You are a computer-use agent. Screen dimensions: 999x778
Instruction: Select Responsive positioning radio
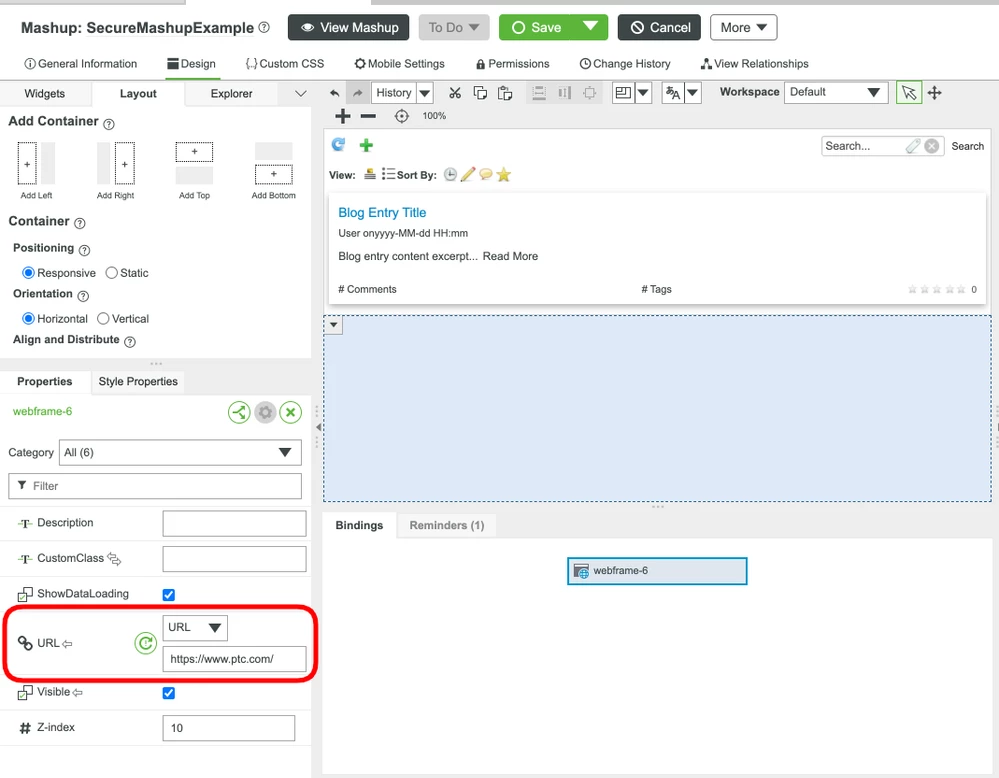point(28,273)
